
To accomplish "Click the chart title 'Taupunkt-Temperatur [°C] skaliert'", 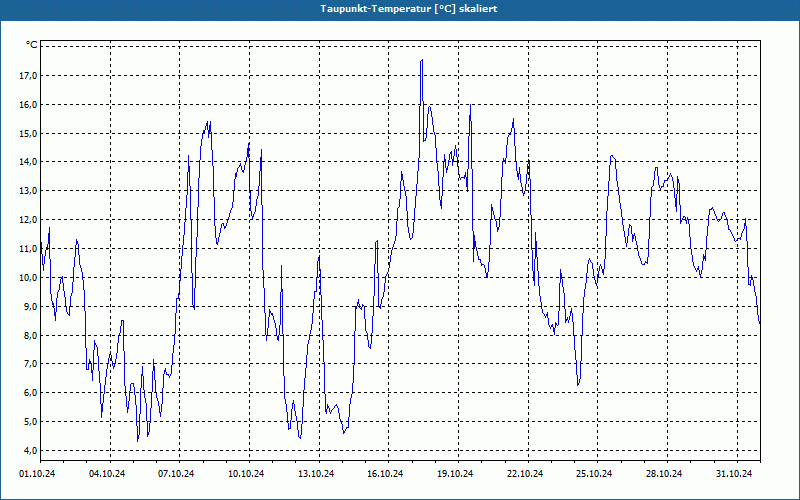I will coord(409,9).
